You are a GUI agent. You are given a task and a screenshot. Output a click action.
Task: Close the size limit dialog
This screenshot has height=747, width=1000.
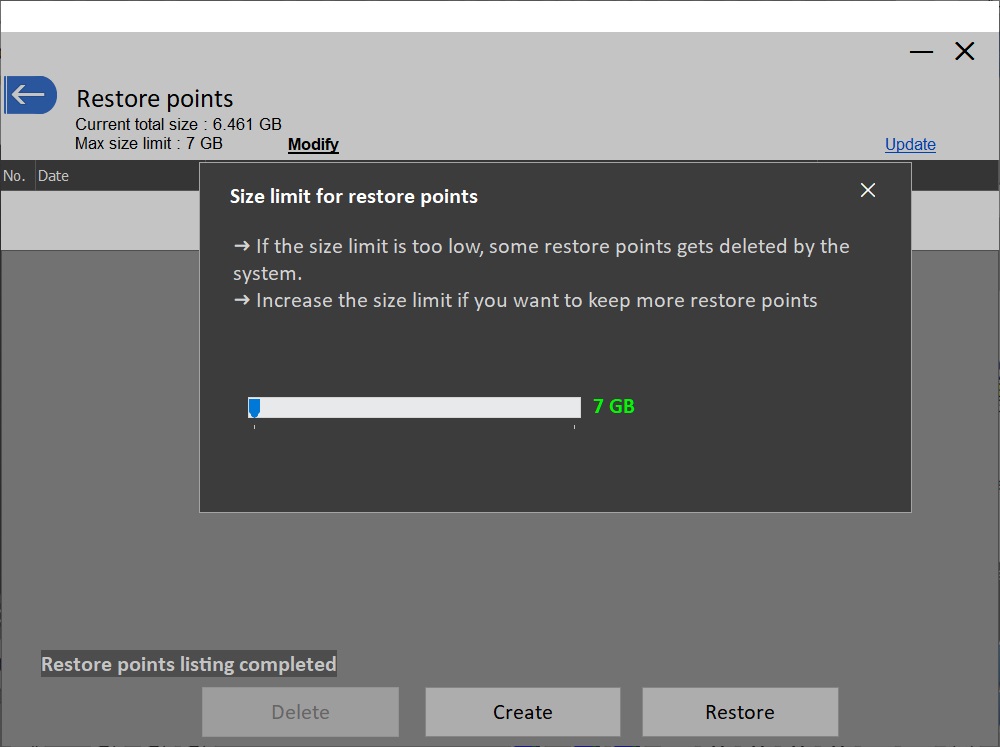tap(867, 190)
